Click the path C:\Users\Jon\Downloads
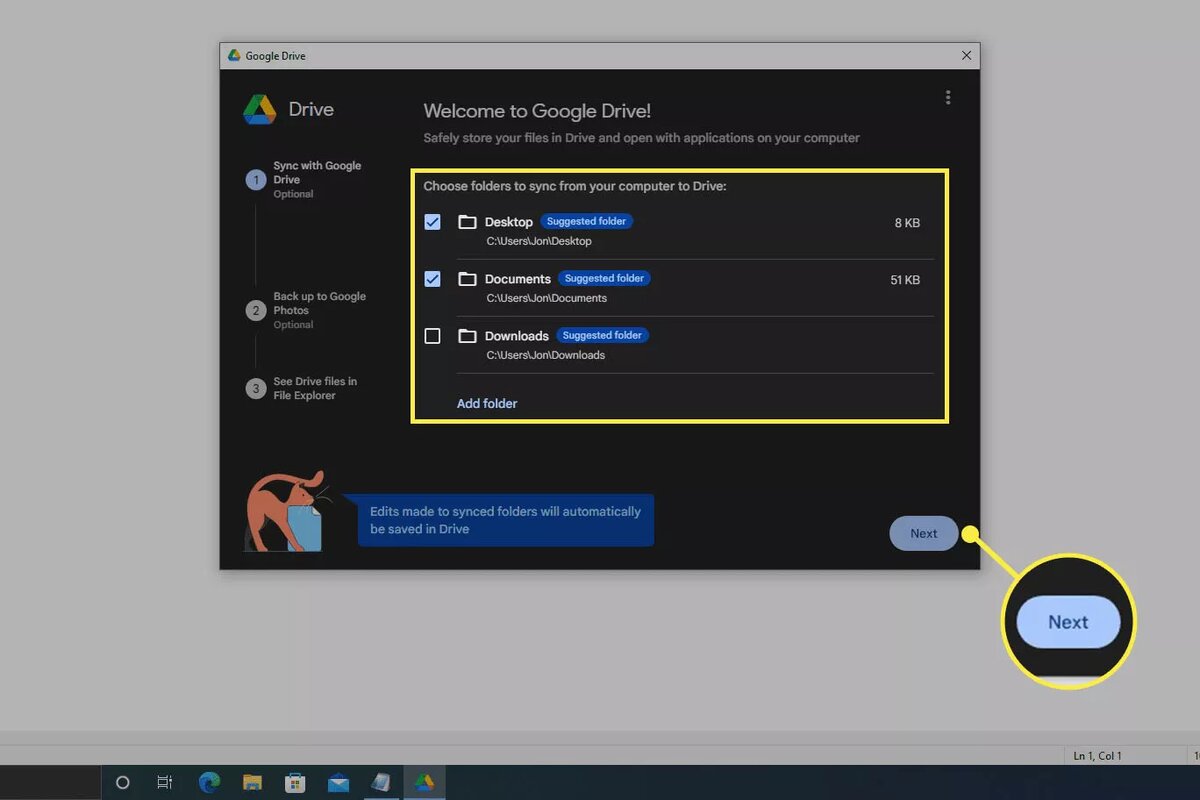Screen dimensions: 1200x800 [x=546, y=355]
